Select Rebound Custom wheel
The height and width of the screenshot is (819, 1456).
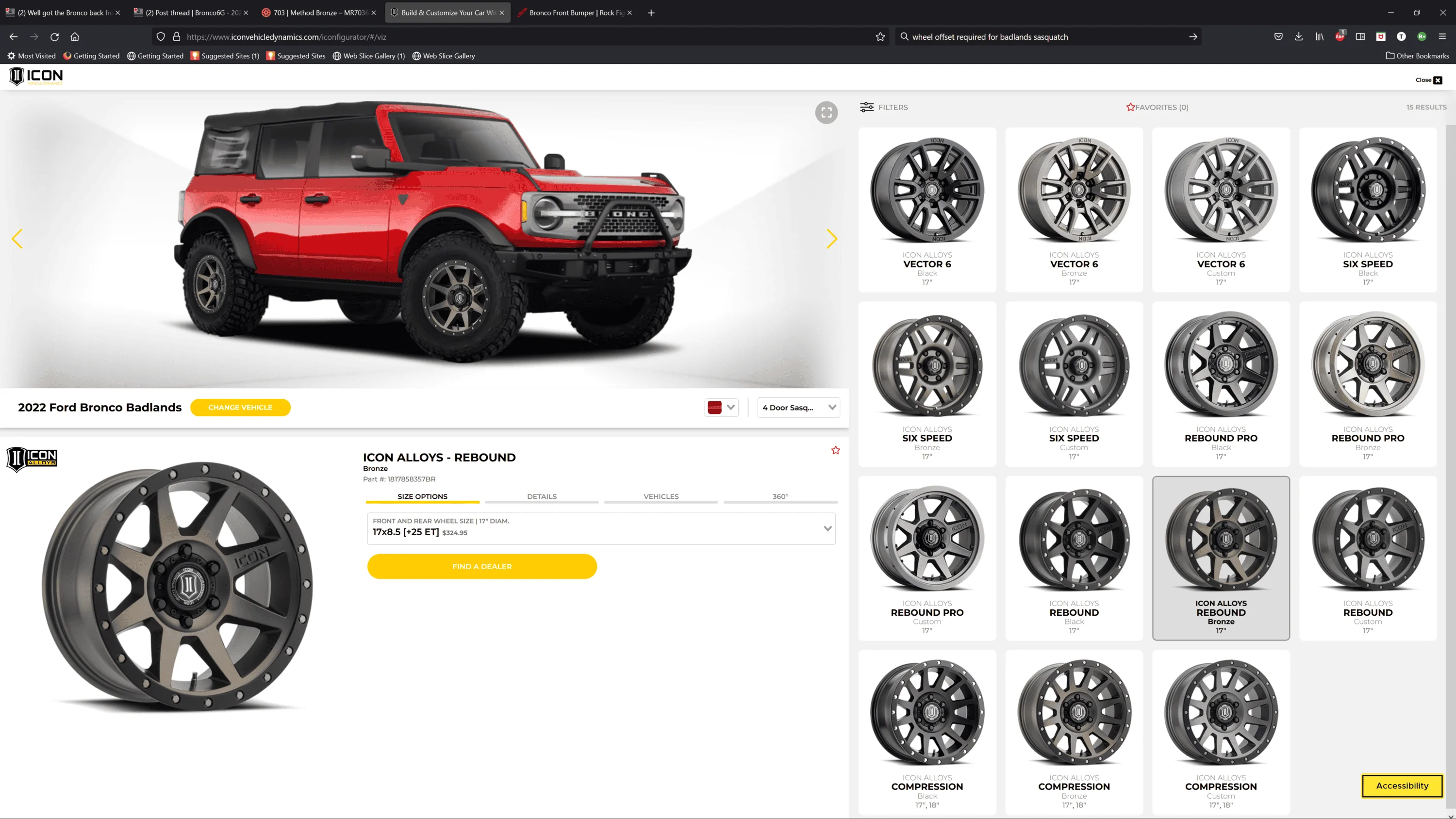click(x=1368, y=558)
